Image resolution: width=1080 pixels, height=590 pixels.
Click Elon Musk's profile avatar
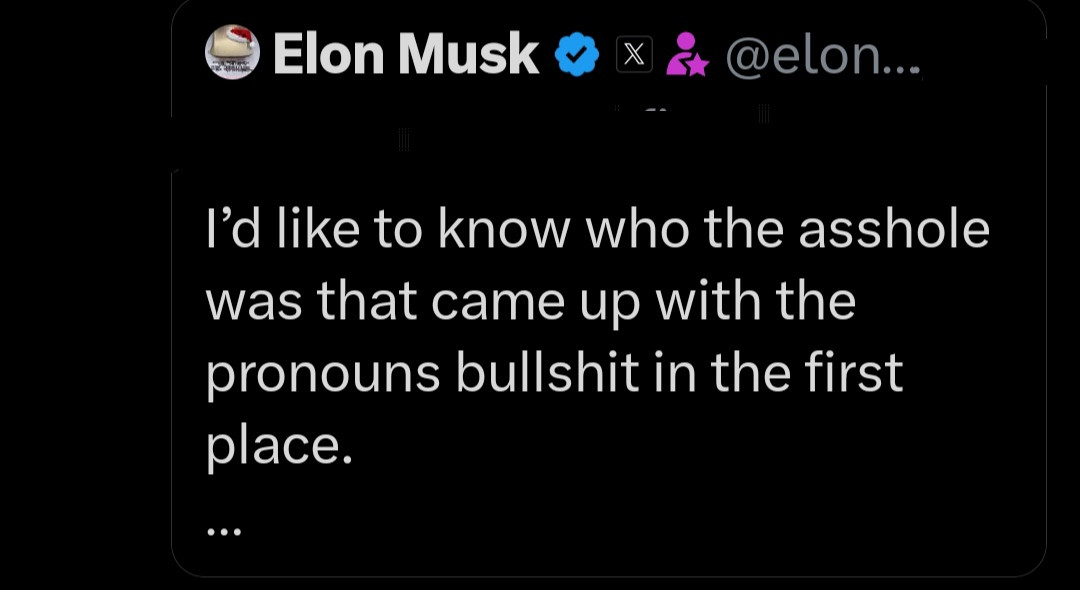[x=232, y=54]
